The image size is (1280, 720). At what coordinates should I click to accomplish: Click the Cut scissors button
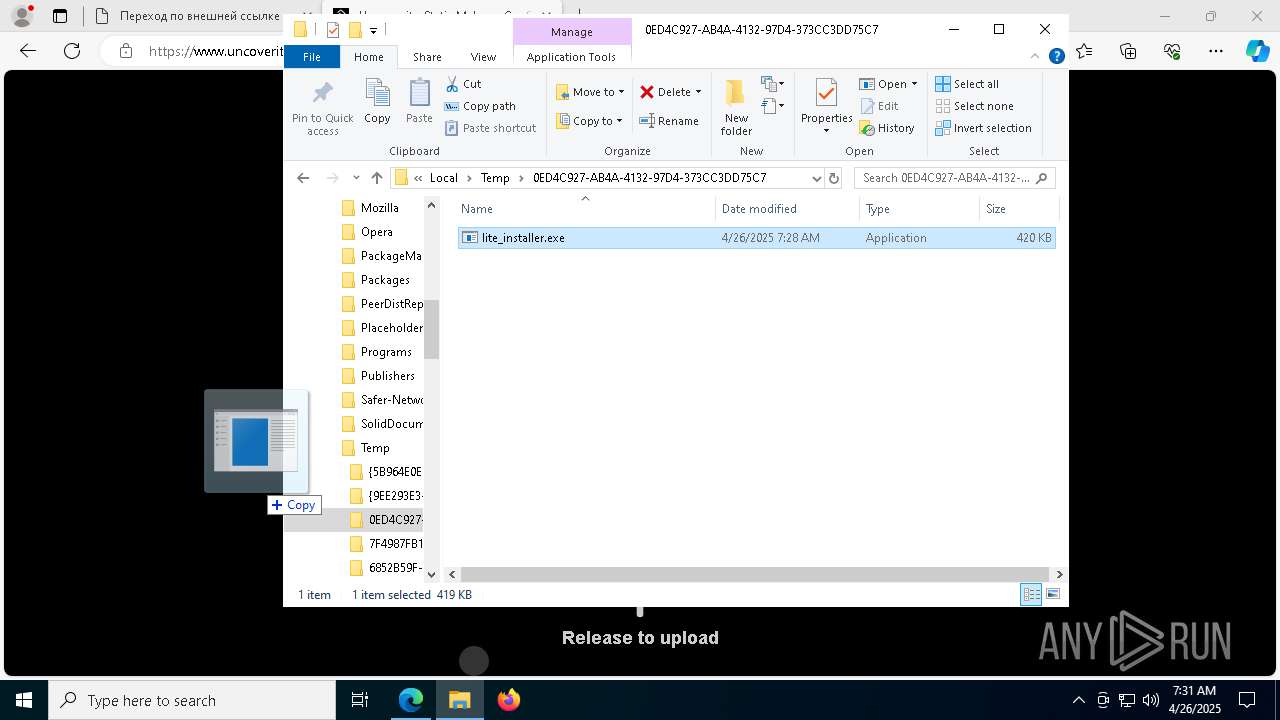463,84
